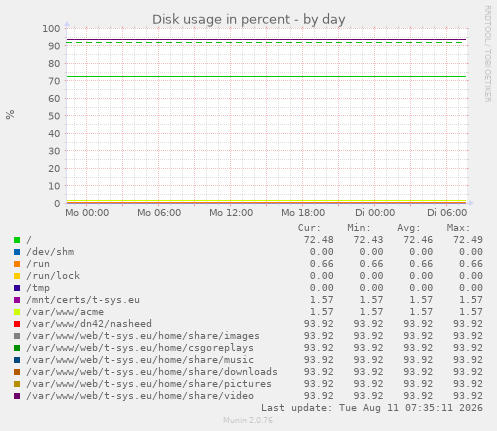Click the 'Last update: Tue Aug 11 07:35:11 2026' text
This screenshot has height=431, width=497.
click(372, 408)
